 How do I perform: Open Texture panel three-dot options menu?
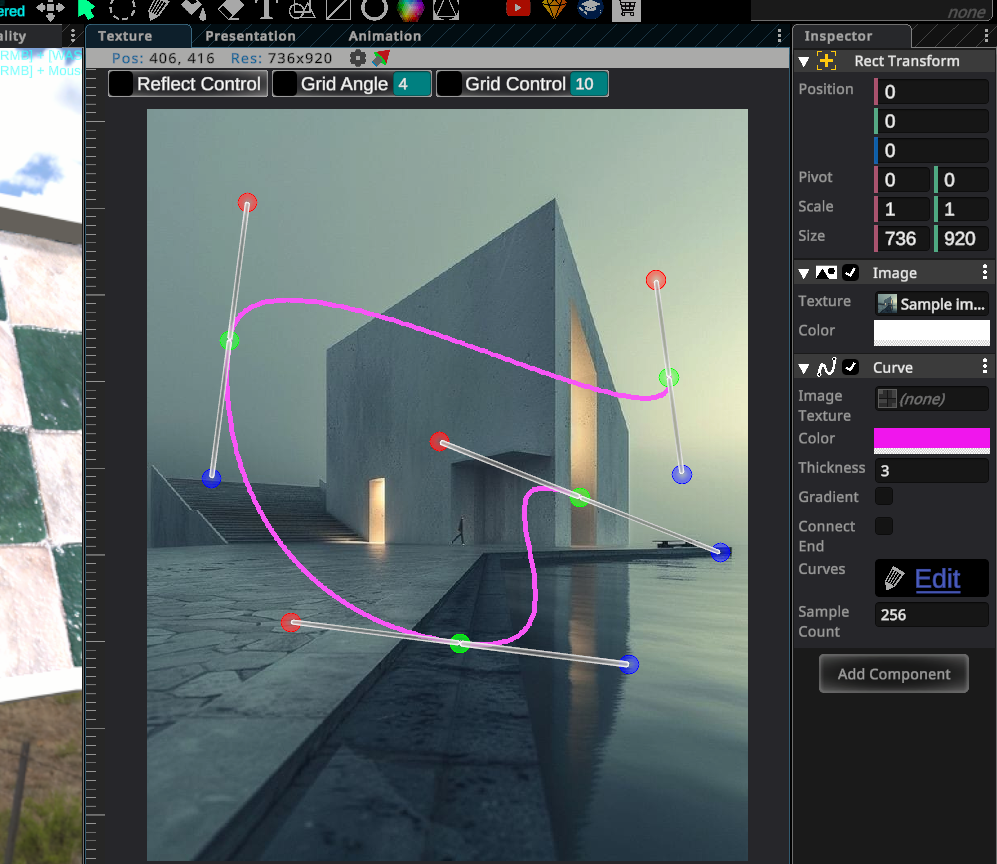[x=779, y=36]
